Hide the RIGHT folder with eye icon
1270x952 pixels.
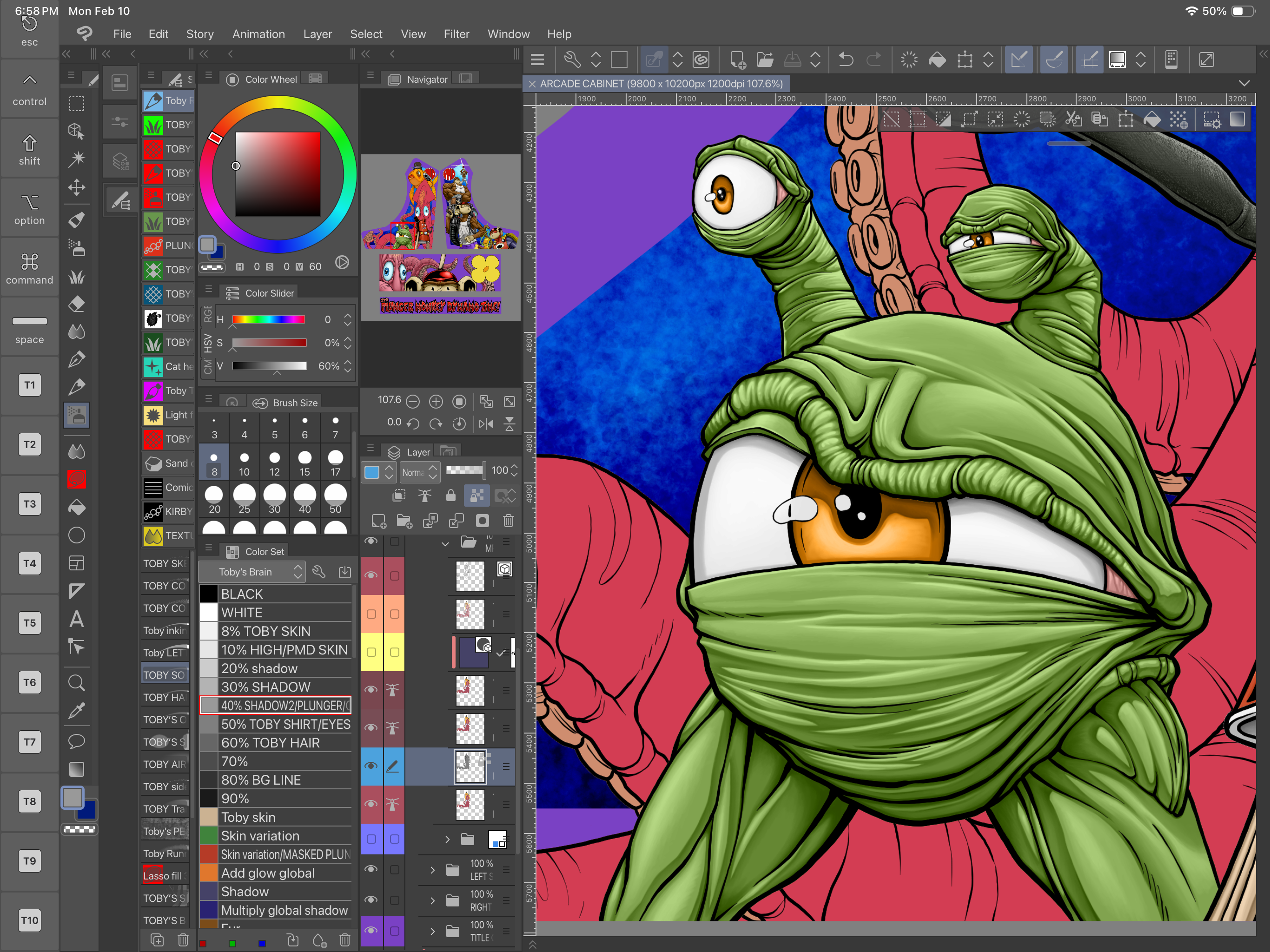pyautogui.click(x=371, y=900)
